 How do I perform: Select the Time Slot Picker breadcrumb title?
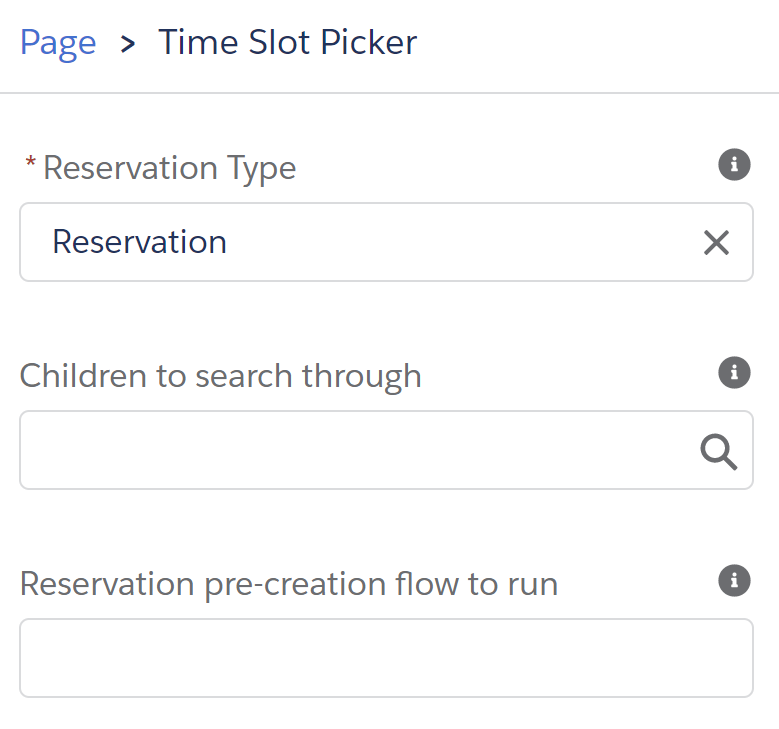[287, 43]
